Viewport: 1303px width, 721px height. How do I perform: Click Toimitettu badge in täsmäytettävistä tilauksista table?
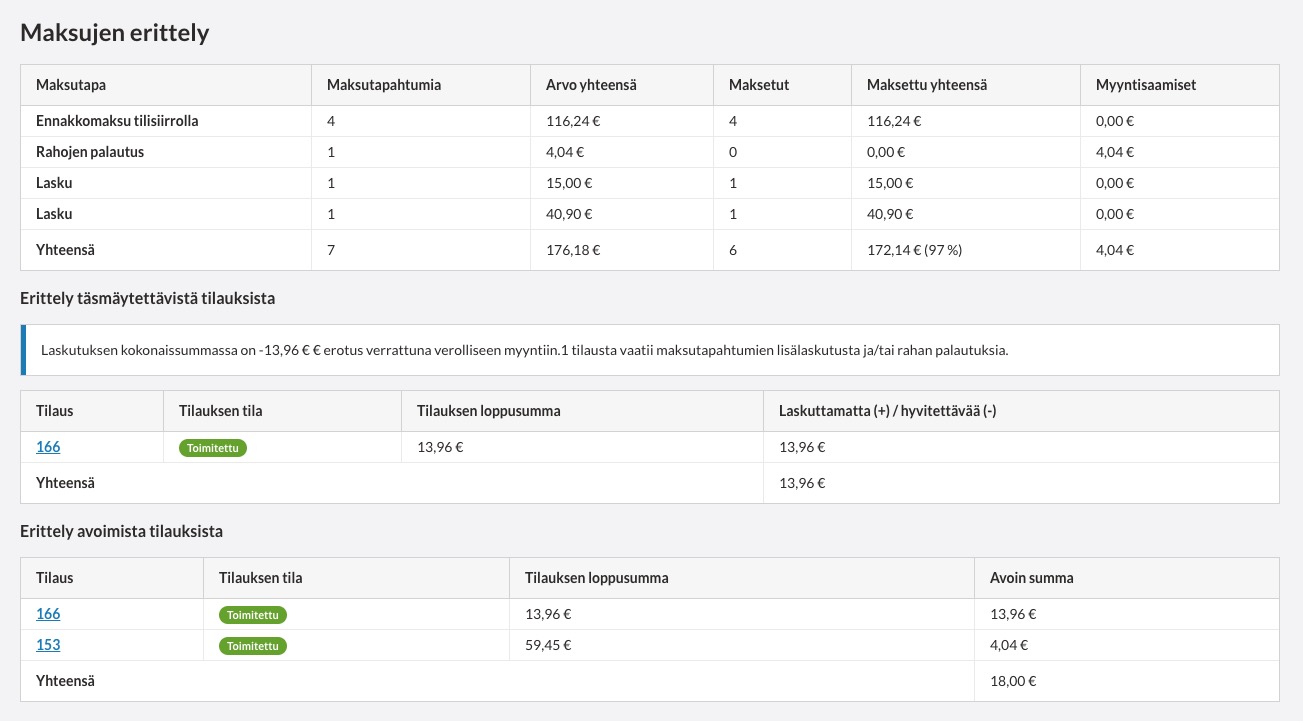click(213, 448)
